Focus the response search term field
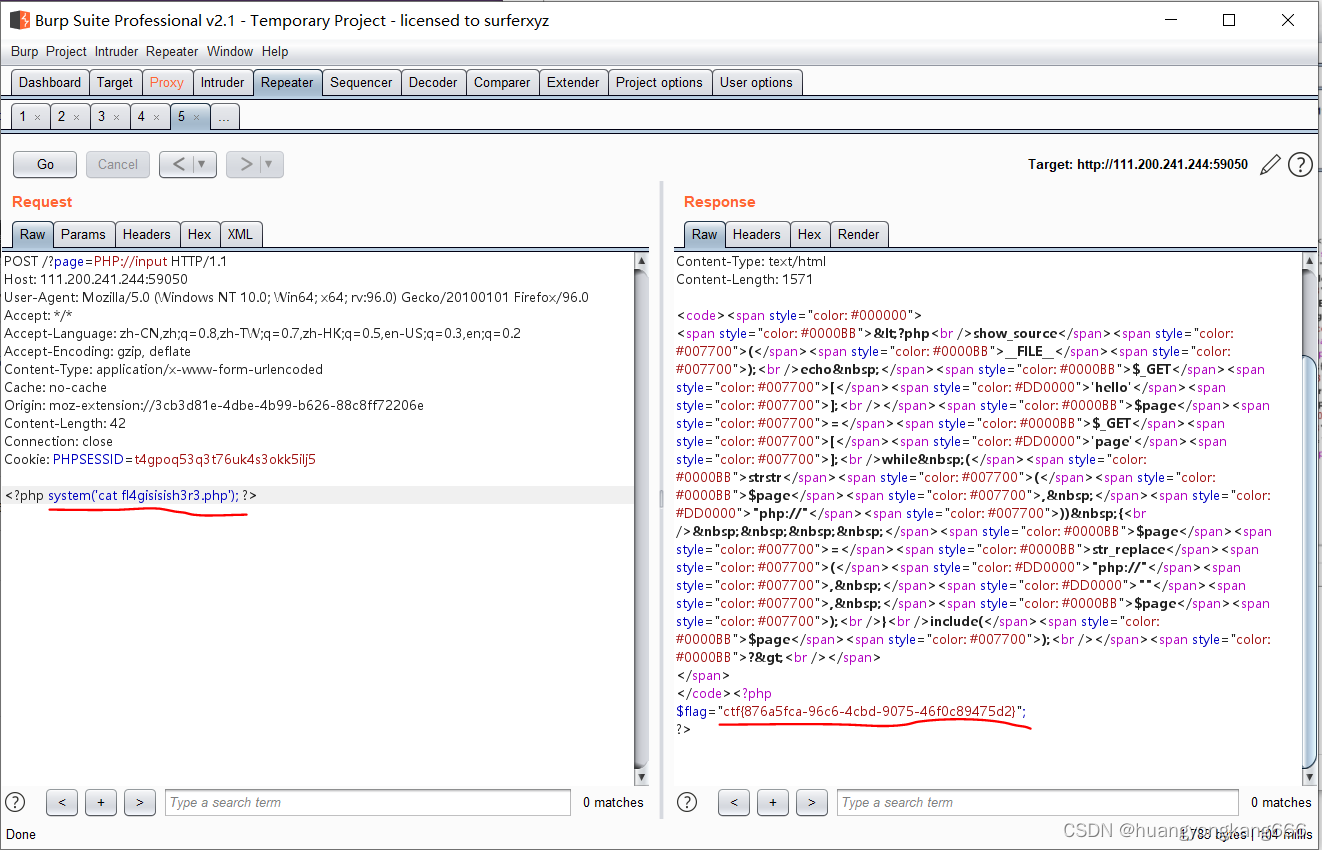Image resolution: width=1322 pixels, height=850 pixels. coord(1039,802)
